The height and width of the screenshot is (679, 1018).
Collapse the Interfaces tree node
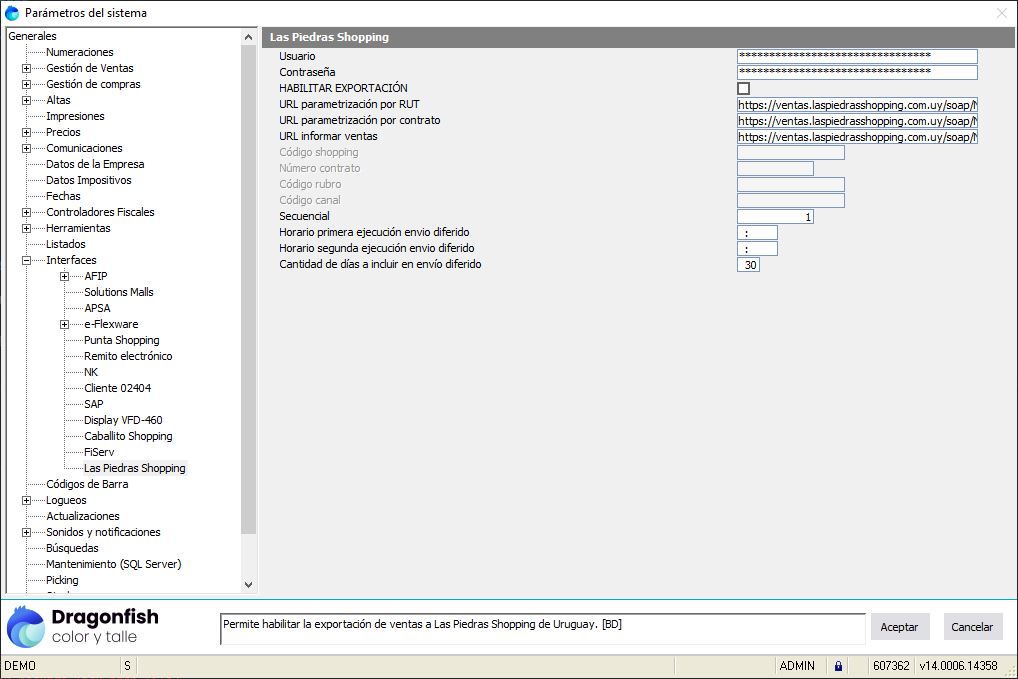point(27,260)
